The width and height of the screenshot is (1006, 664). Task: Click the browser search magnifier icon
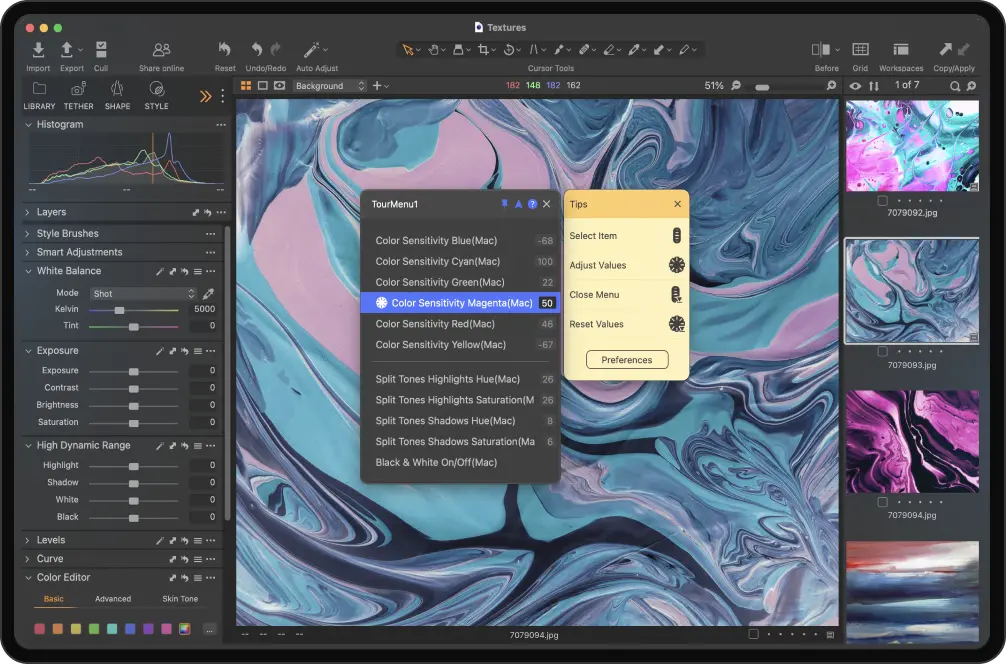(x=955, y=86)
